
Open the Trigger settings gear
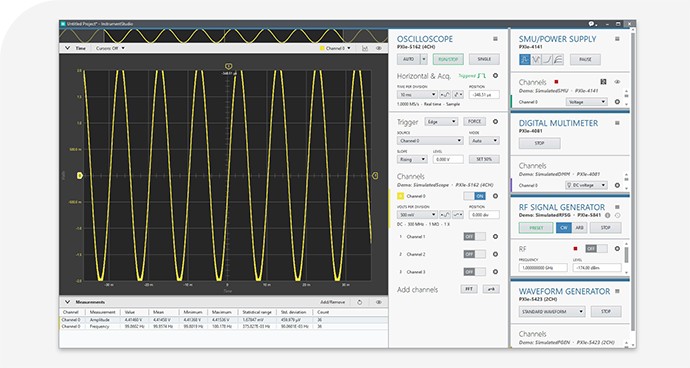pos(495,121)
